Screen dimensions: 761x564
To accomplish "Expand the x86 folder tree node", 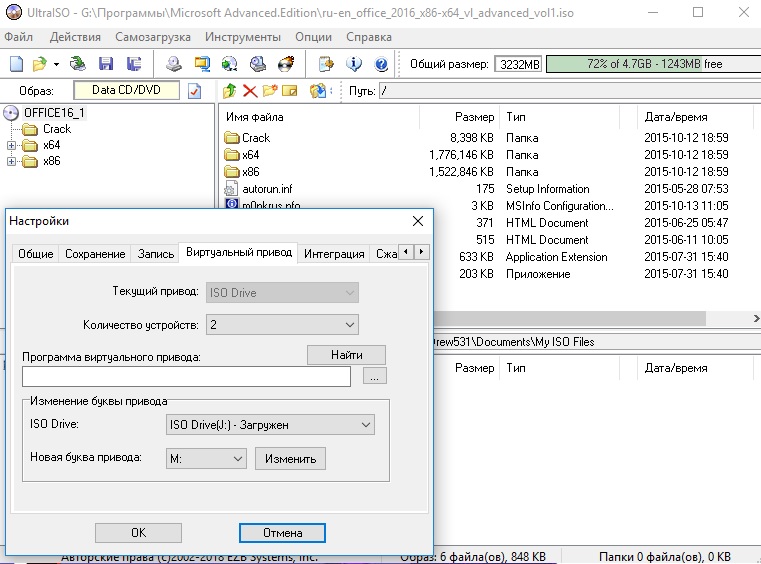I will coord(11,161).
